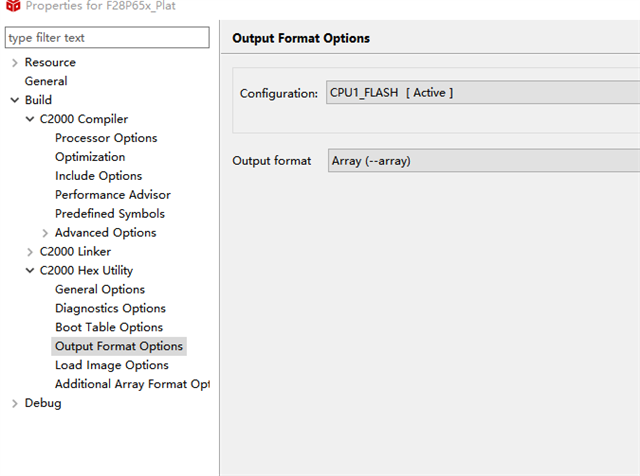640x476 pixels.
Task: Open Performance Advisor settings
Action: point(112,195)
